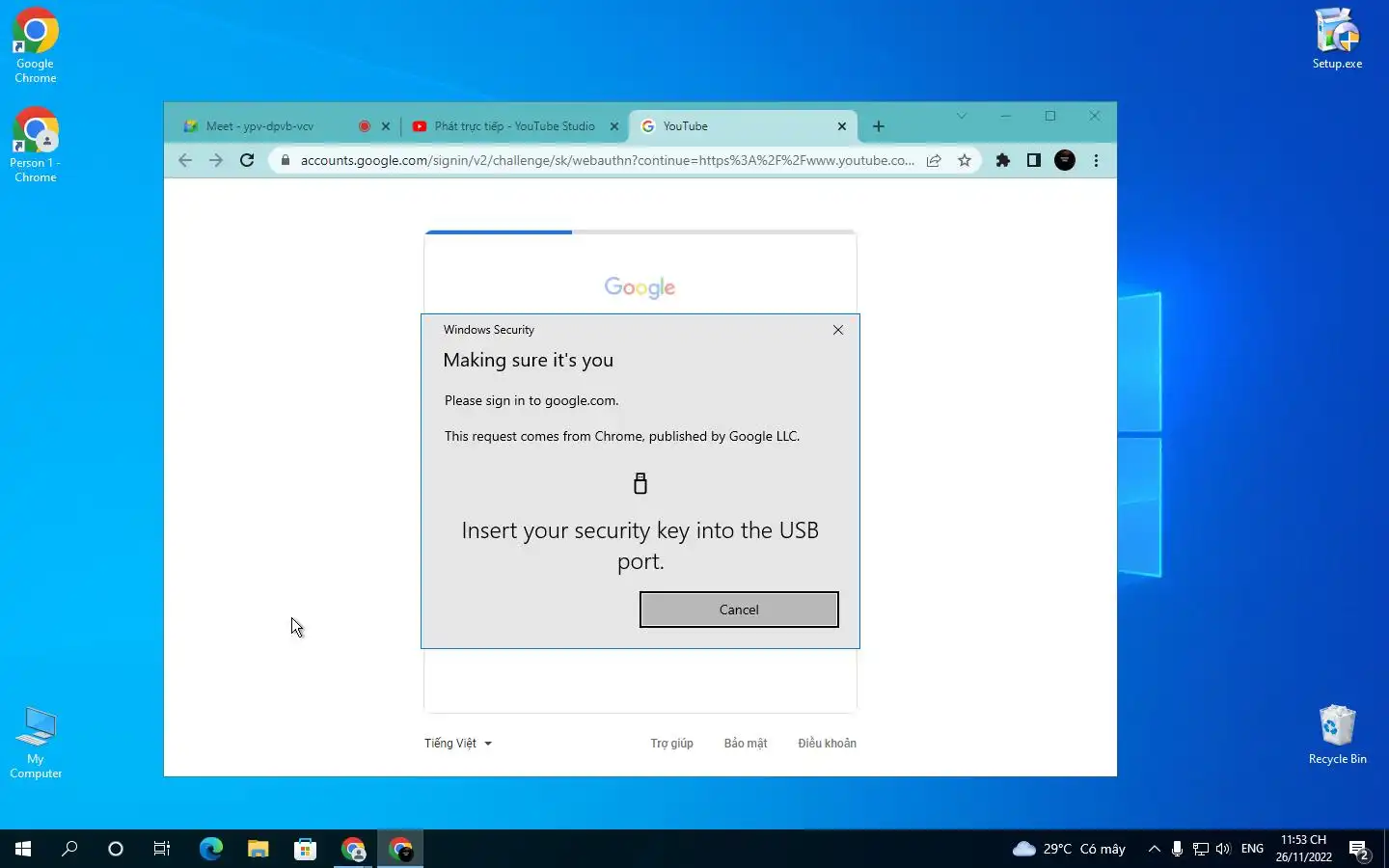Viewport: 1389px width, 868px height.
Task: Close the Meet tab
Action: (386, 126)
